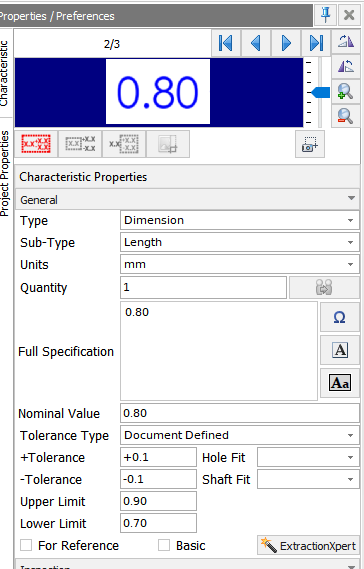Click the Characteristic Properties header
This screenshot has height=569, width=364.
point(188,177)
